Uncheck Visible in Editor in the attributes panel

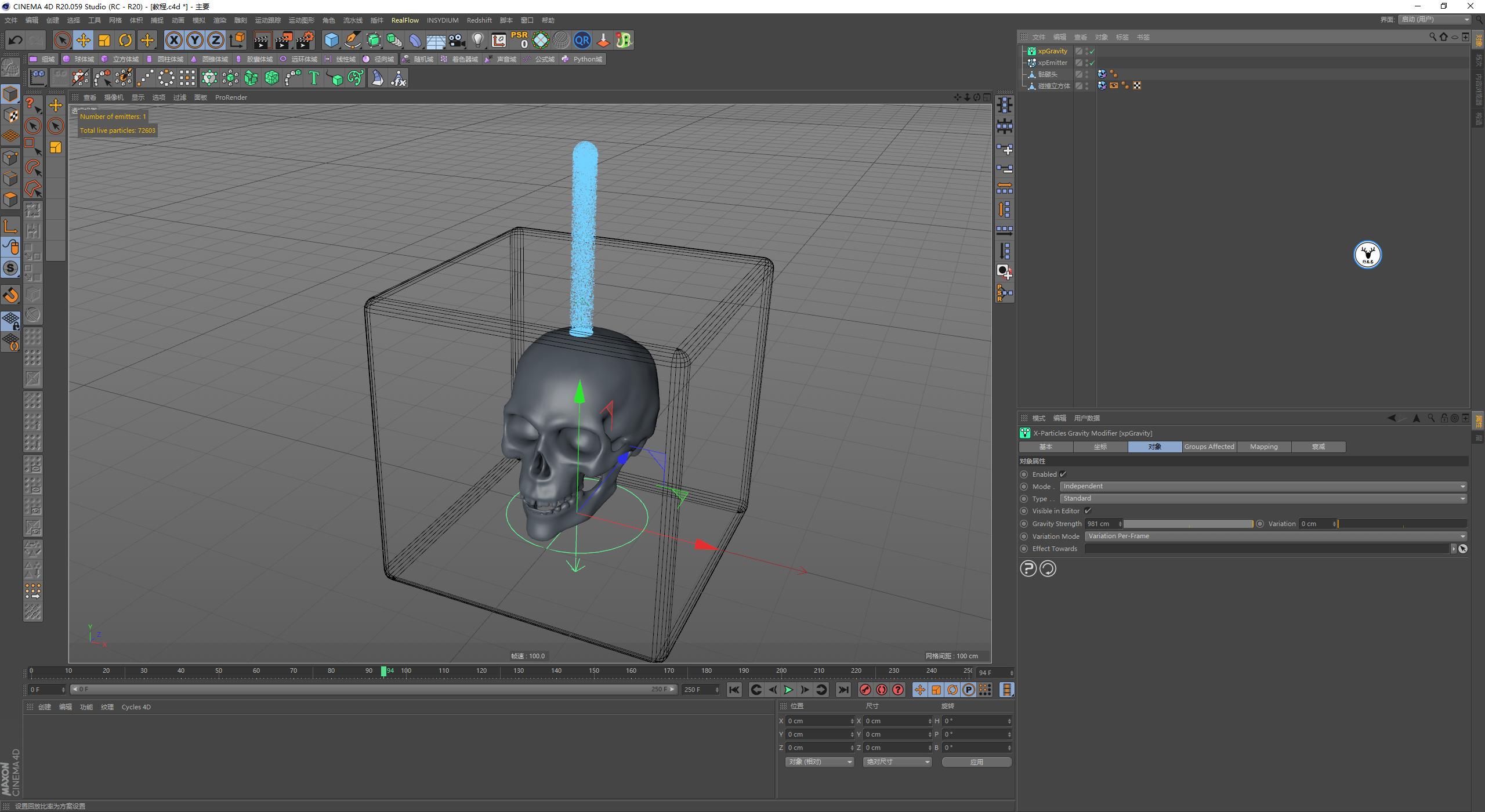tap(1089, 510)
